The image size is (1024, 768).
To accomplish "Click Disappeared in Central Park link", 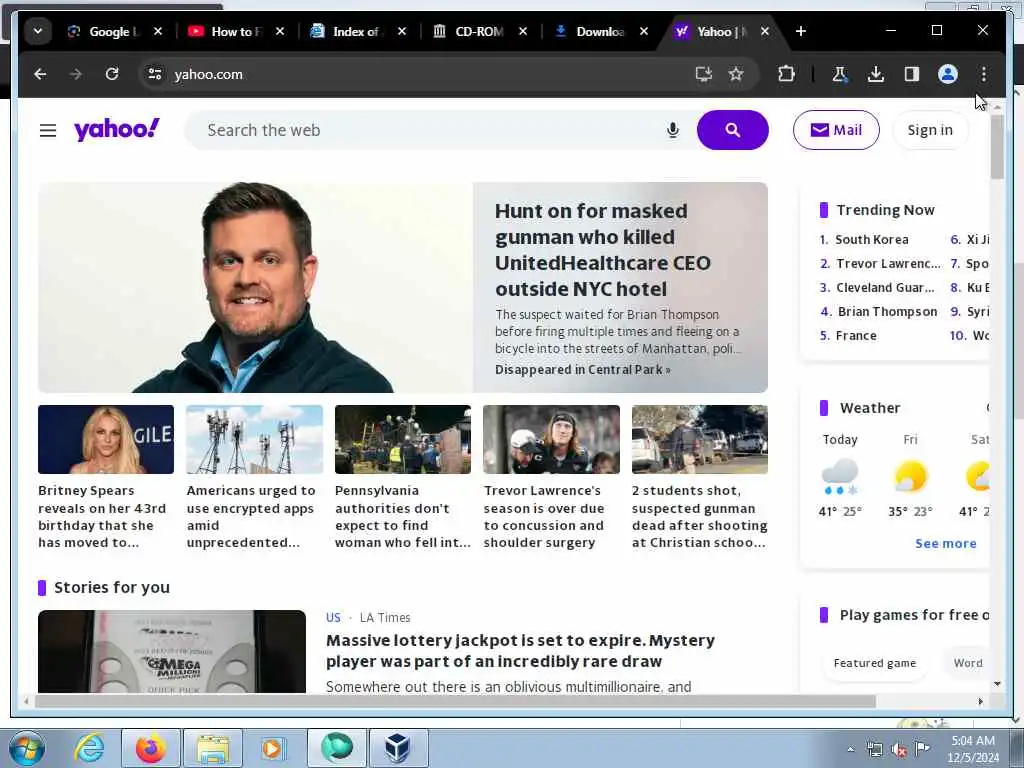I will tap(583, 370).
